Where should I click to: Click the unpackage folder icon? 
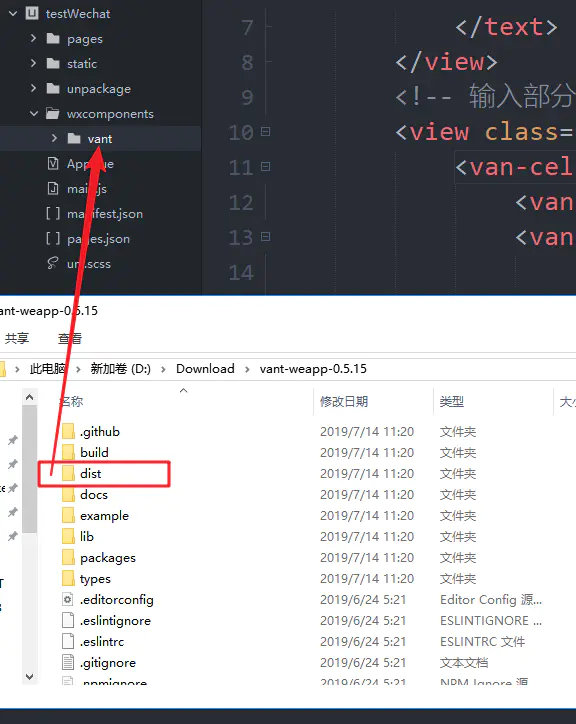tap(53, 88)
